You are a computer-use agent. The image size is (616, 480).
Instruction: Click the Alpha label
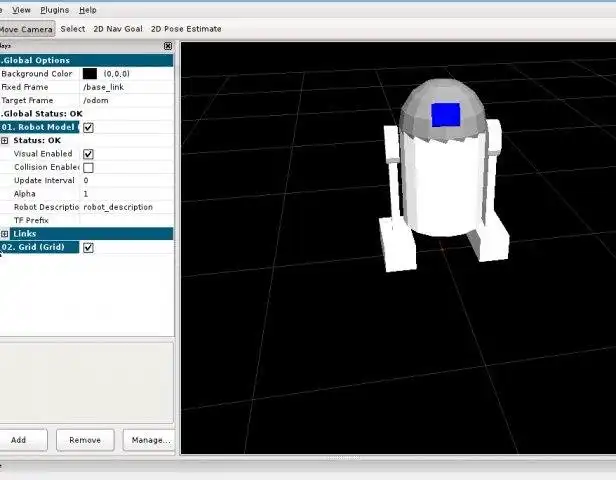(25, 194)
